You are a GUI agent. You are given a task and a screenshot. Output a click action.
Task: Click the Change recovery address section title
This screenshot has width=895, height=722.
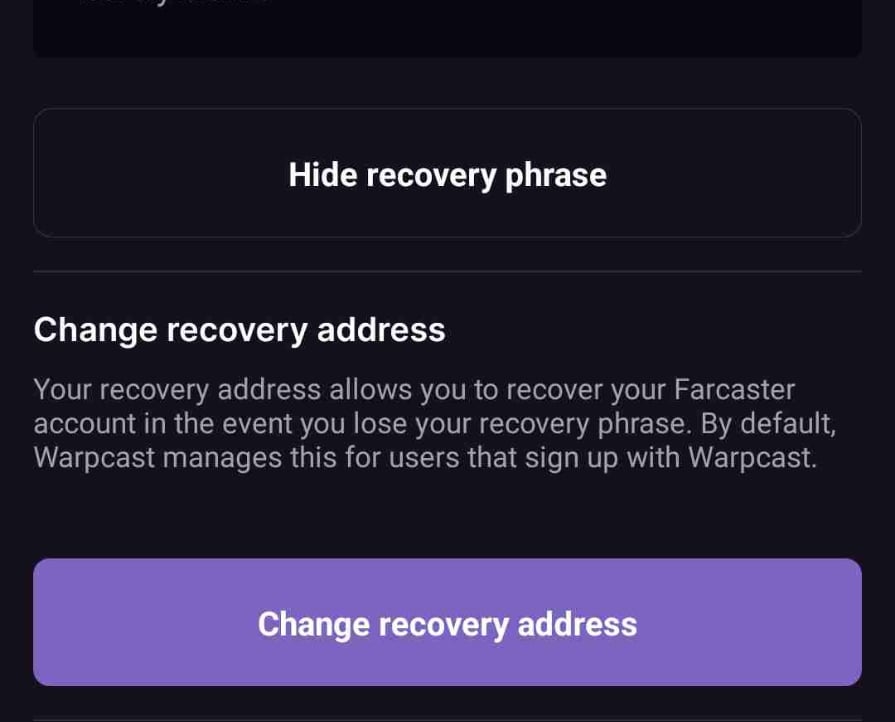tap(239, 329)
